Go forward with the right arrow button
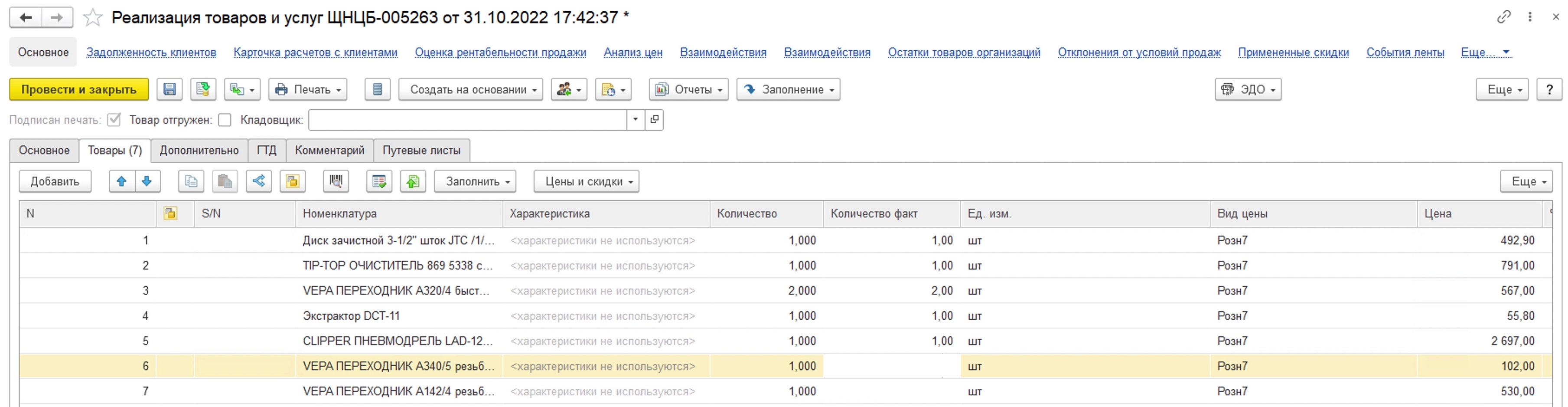Viewport: 1568px width, 407px height. coord(57,18)
